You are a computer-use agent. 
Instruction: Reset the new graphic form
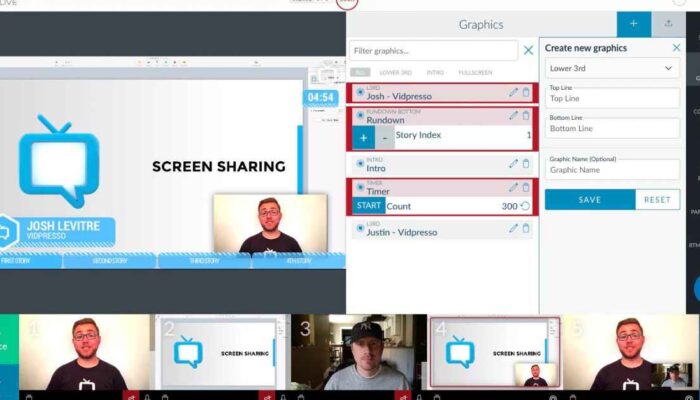[x=657, y=200]
